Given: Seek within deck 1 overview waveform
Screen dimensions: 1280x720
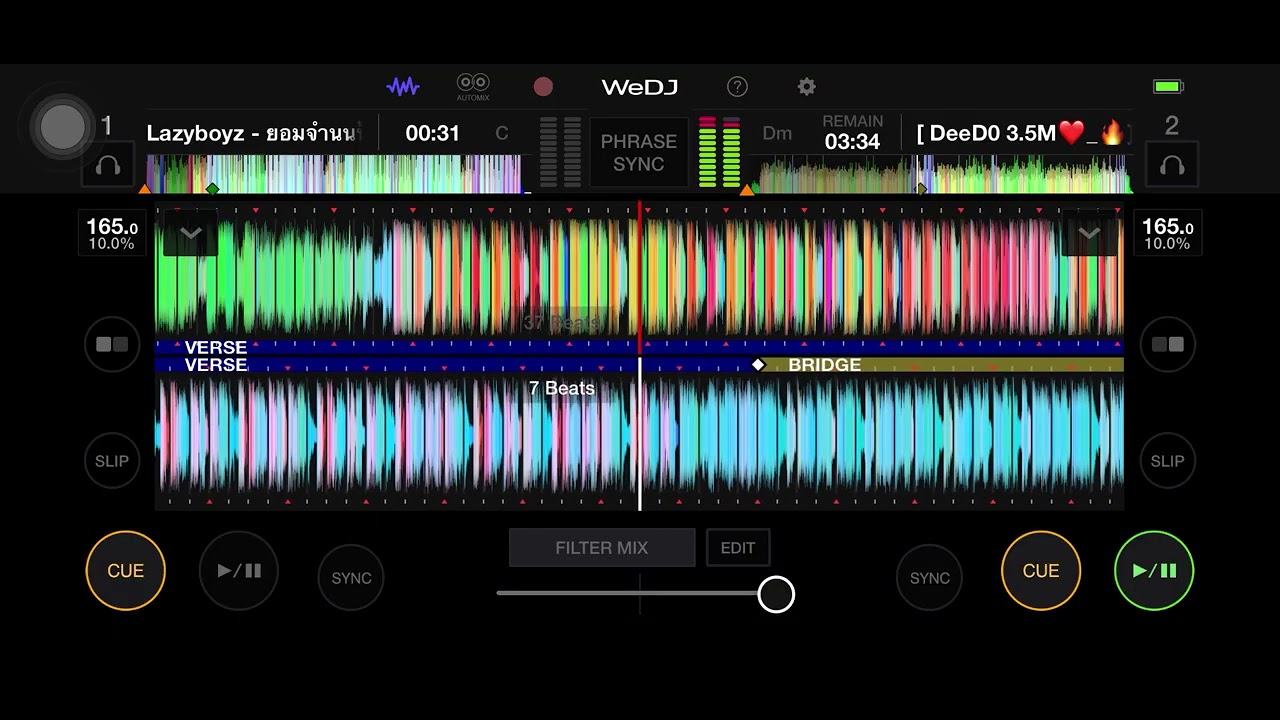Looking at the screenshot, I should (x=336, y=173).
